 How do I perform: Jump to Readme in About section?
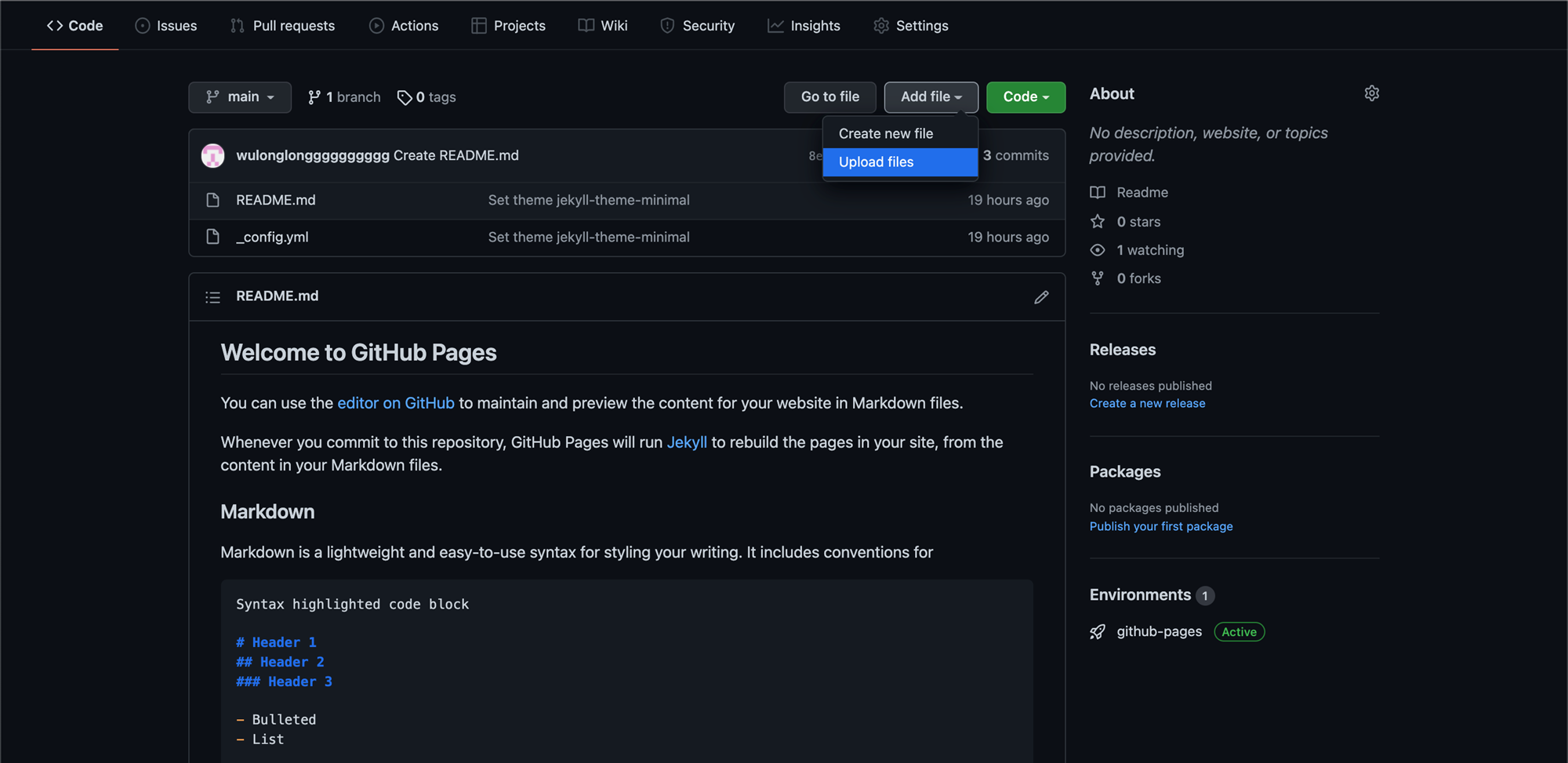click(1142, 193)
